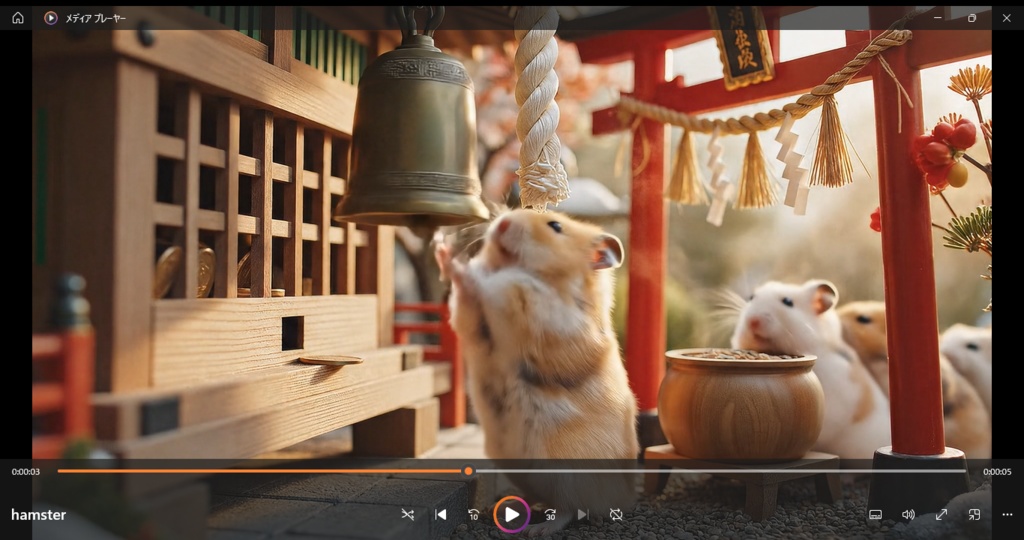Viewport: 1024px width, 540px height.
Task: Restore down the Media Player window
Action: coord(972,18)
